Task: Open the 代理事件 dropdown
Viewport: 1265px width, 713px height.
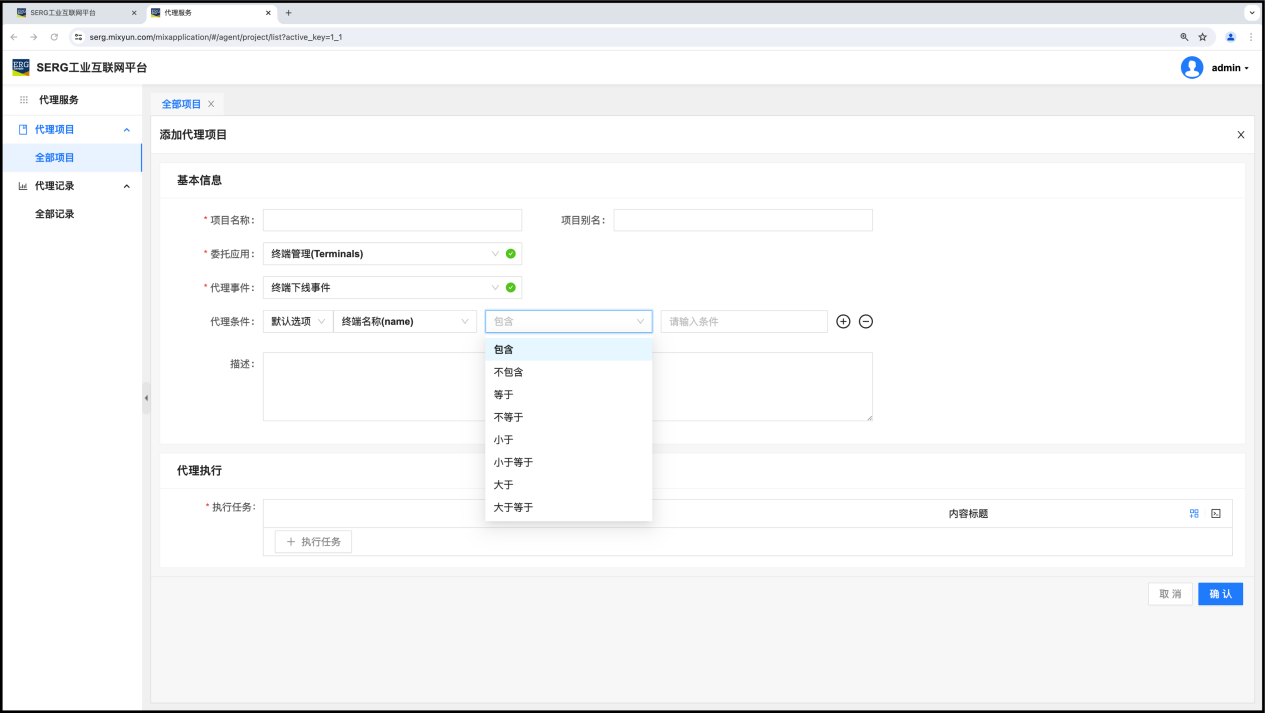Action: (x=384, y=288)
